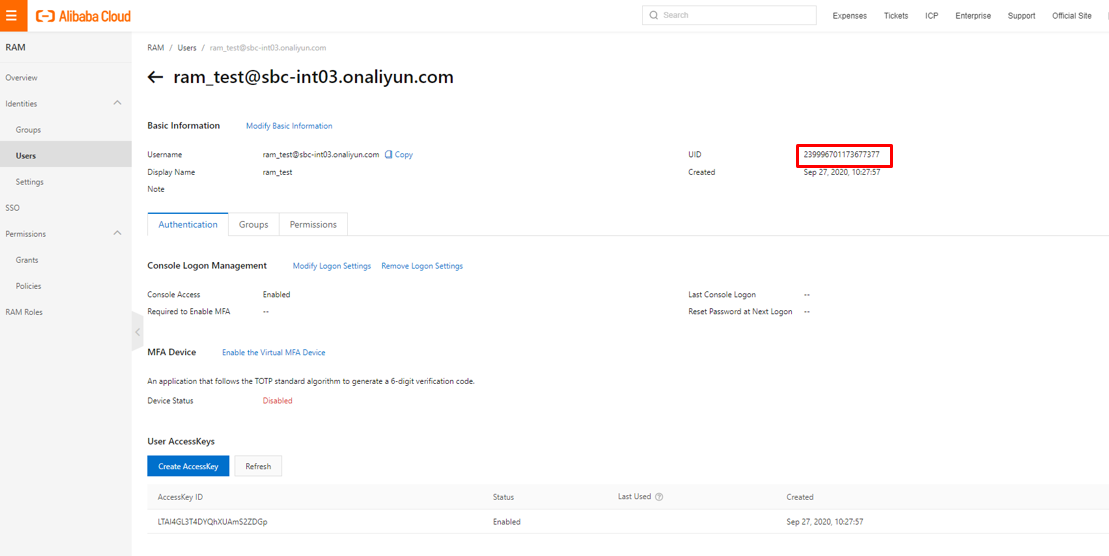Open the hamburger main menu
The image size is (1109, 556).
(13, 16)
